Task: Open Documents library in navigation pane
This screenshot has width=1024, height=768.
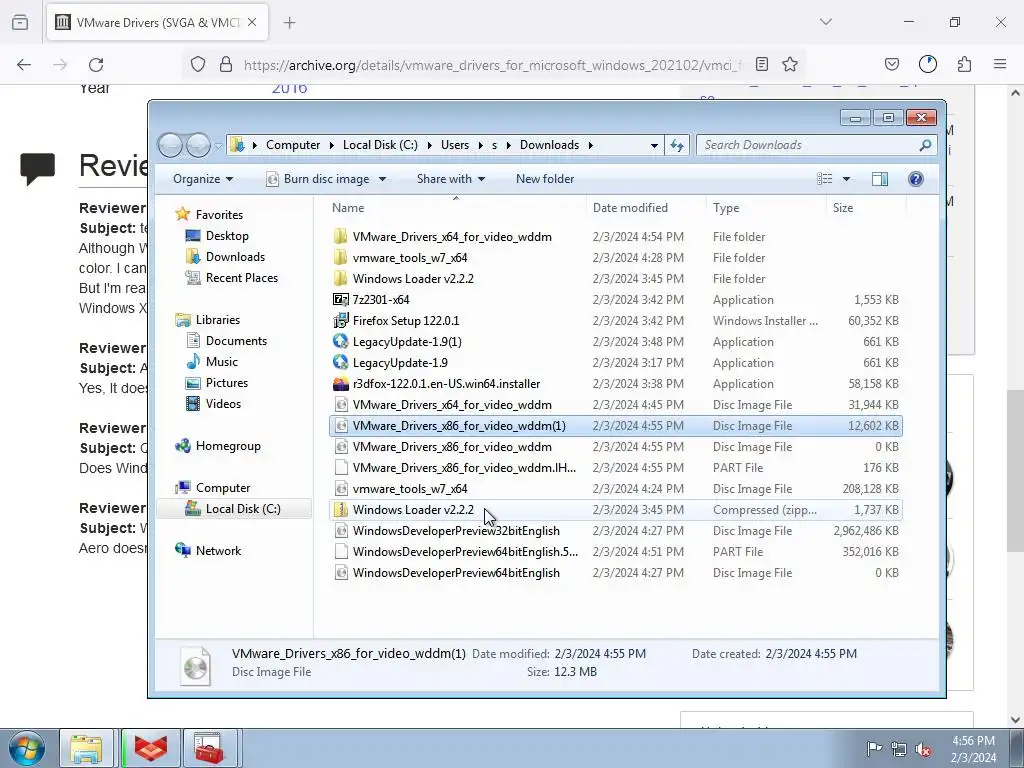Action: pos(236,341)
